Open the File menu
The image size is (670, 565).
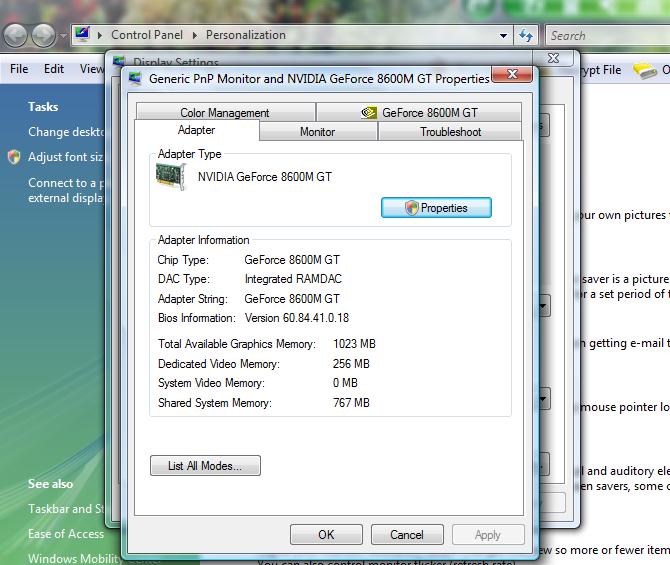coord(19,69)
